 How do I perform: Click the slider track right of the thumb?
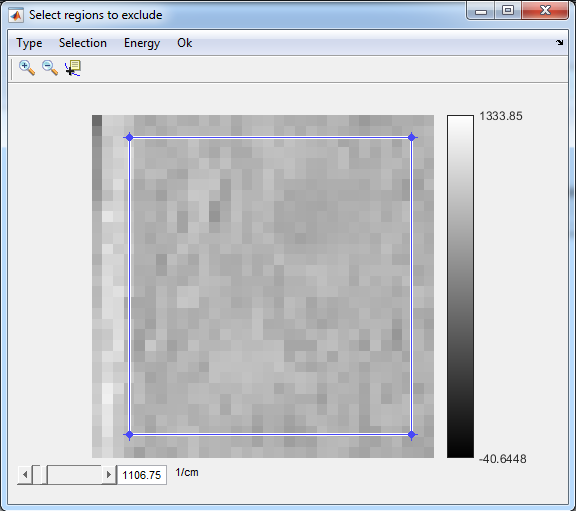click(74, 475)
